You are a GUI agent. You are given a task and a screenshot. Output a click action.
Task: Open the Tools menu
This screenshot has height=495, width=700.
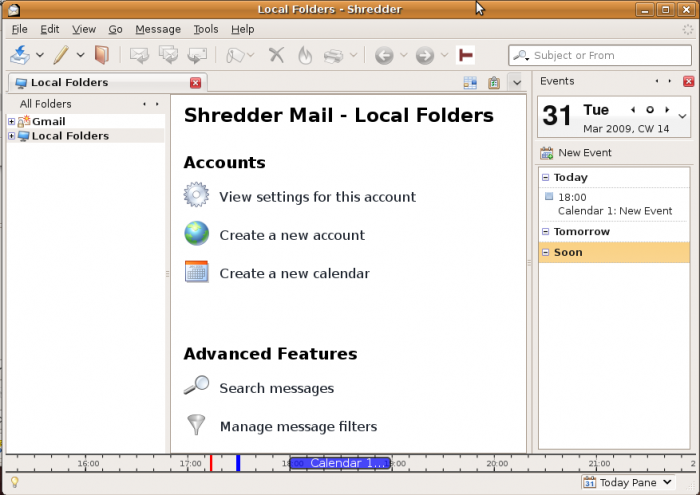(x=206, y=29)
